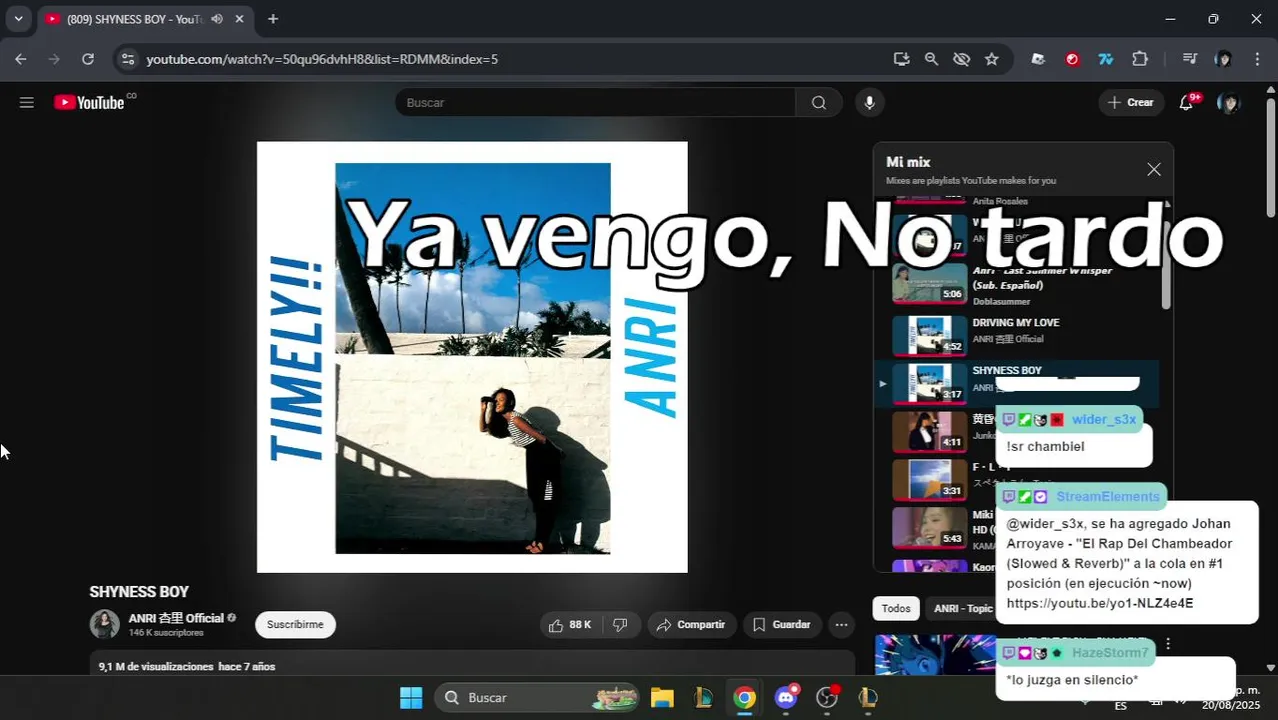
Task: Share the video with Compartir
Action: pos(691,625)
